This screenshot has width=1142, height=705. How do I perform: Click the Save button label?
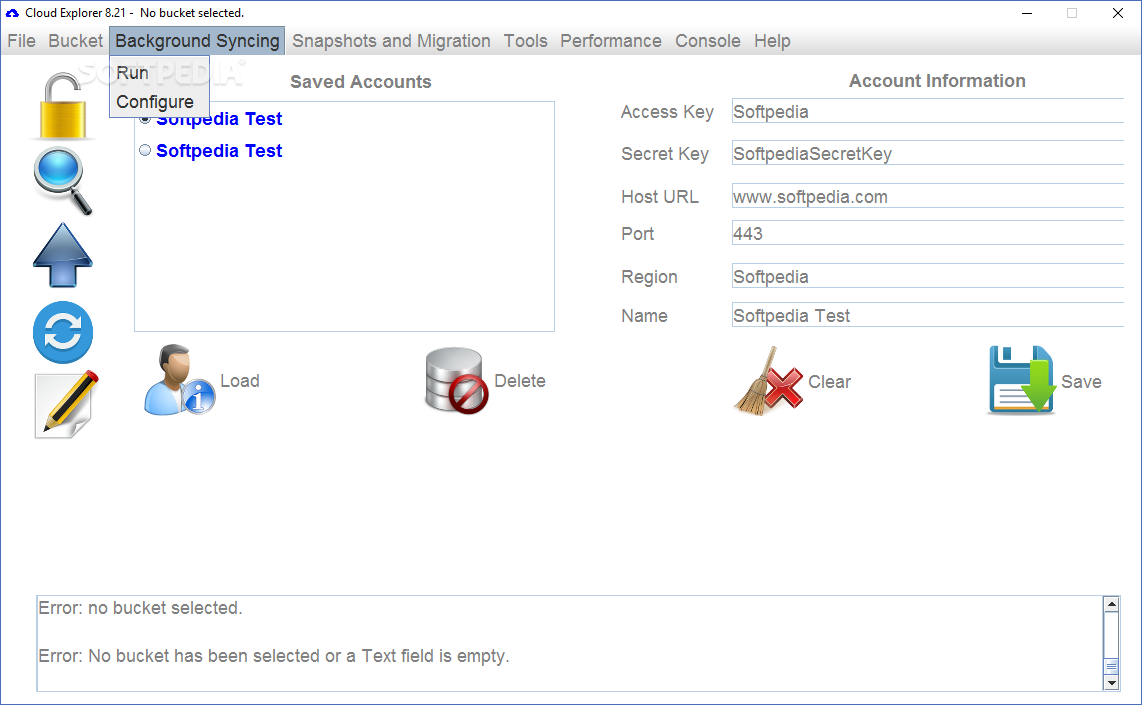tap(1081, 382)
